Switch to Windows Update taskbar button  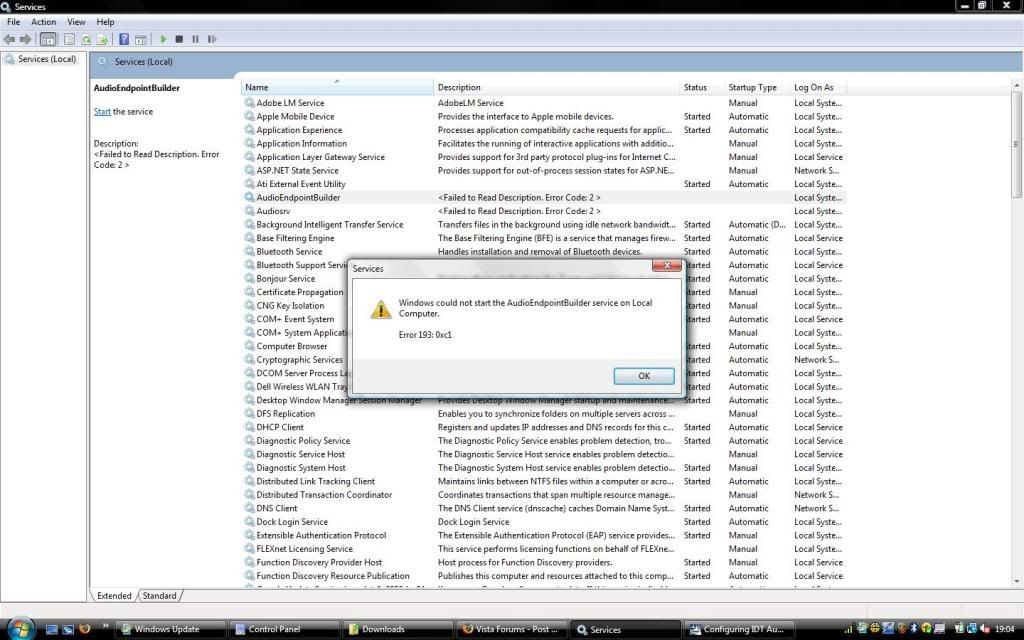coord(172,630)
